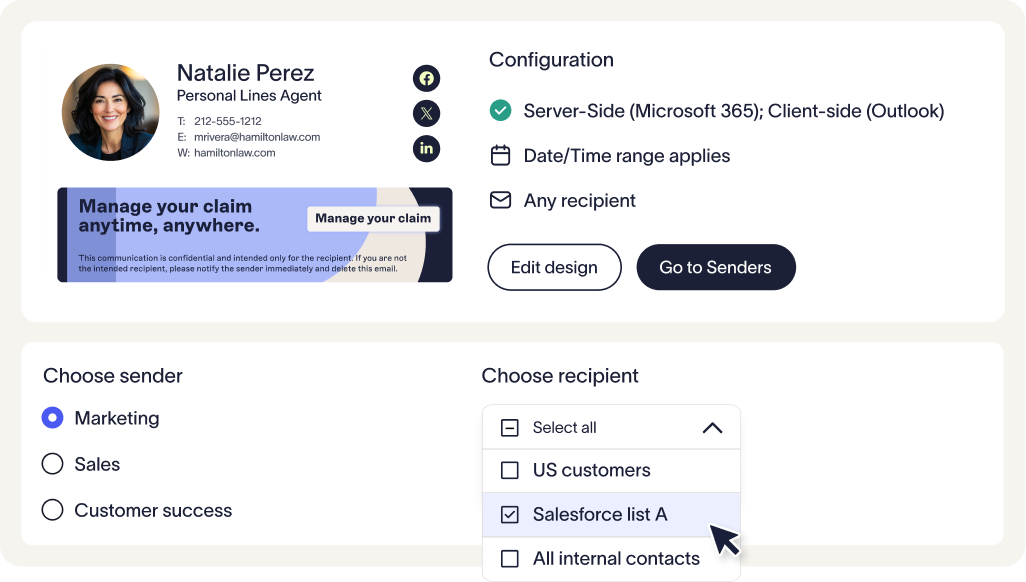
Task: Click the Edit design button
Action: pyautogui.click(x=554, y=267)
